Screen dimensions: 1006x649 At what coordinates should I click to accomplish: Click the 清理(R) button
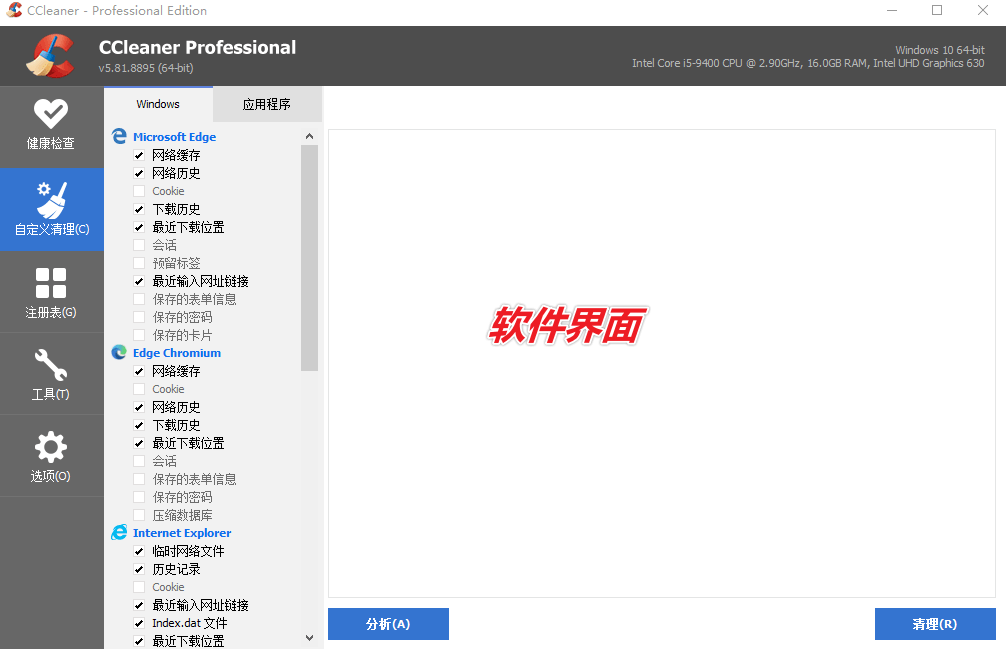(934, 623)
